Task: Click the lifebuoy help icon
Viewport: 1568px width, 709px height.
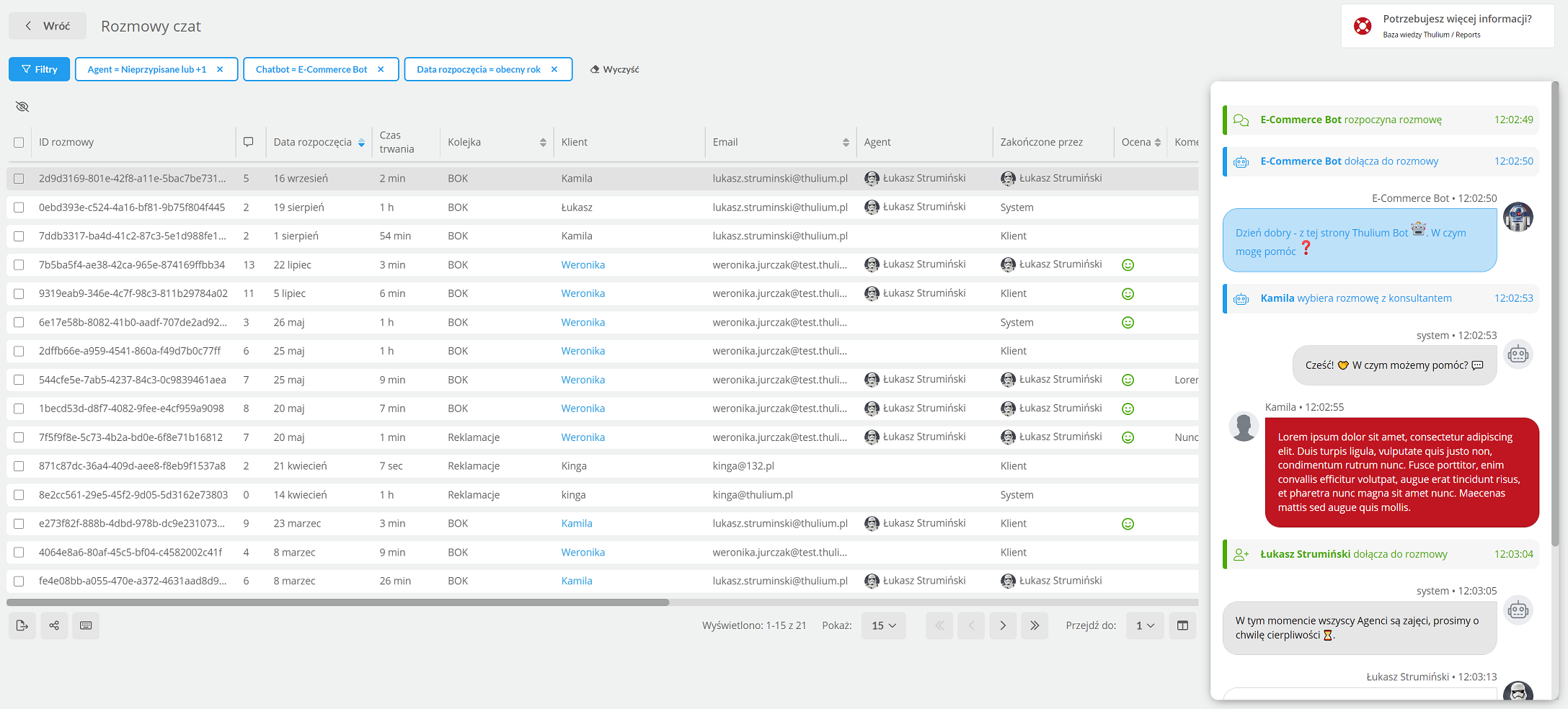Action: [x=1363, y=26]
